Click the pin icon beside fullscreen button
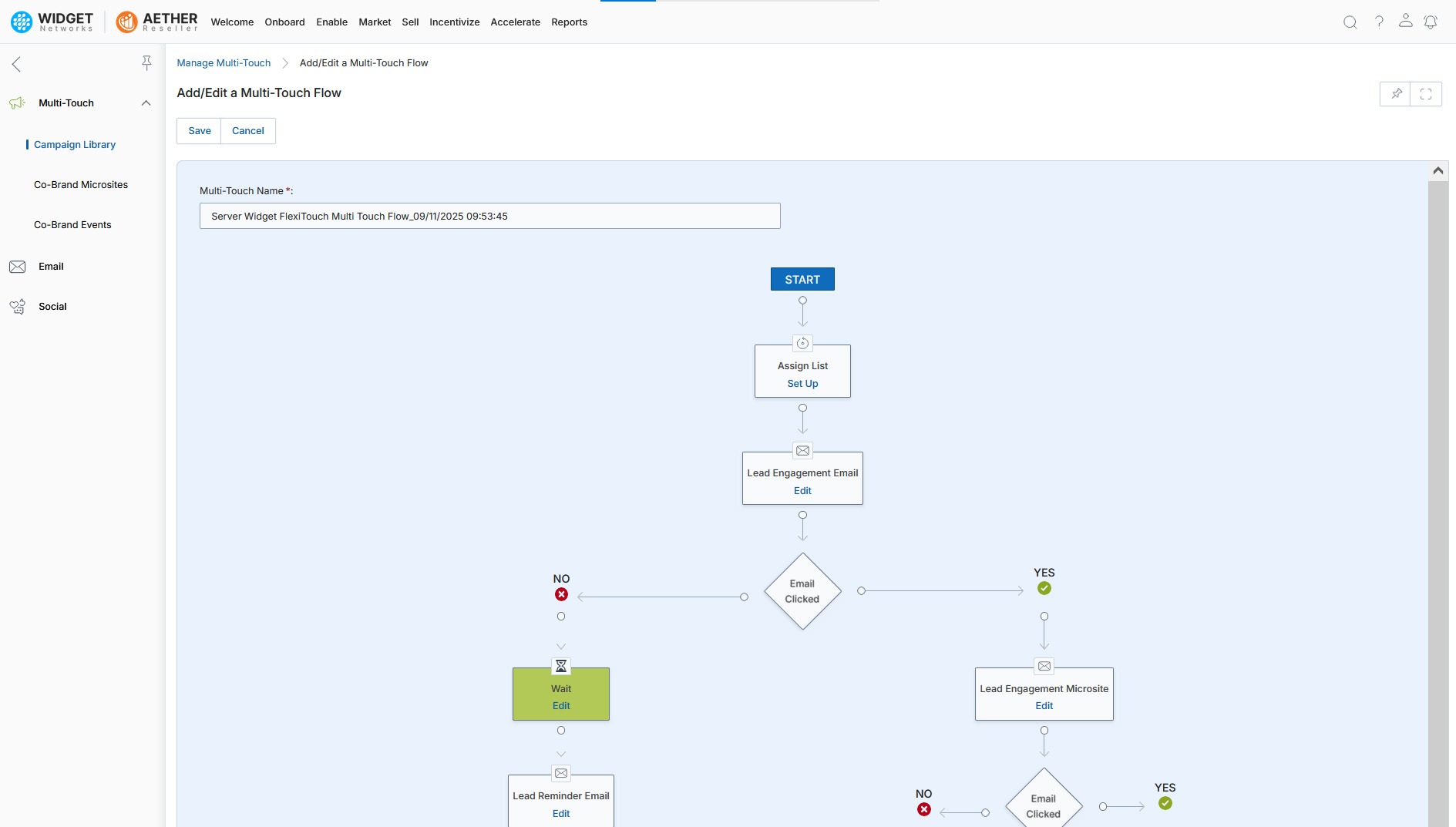 pos(1396,94)
